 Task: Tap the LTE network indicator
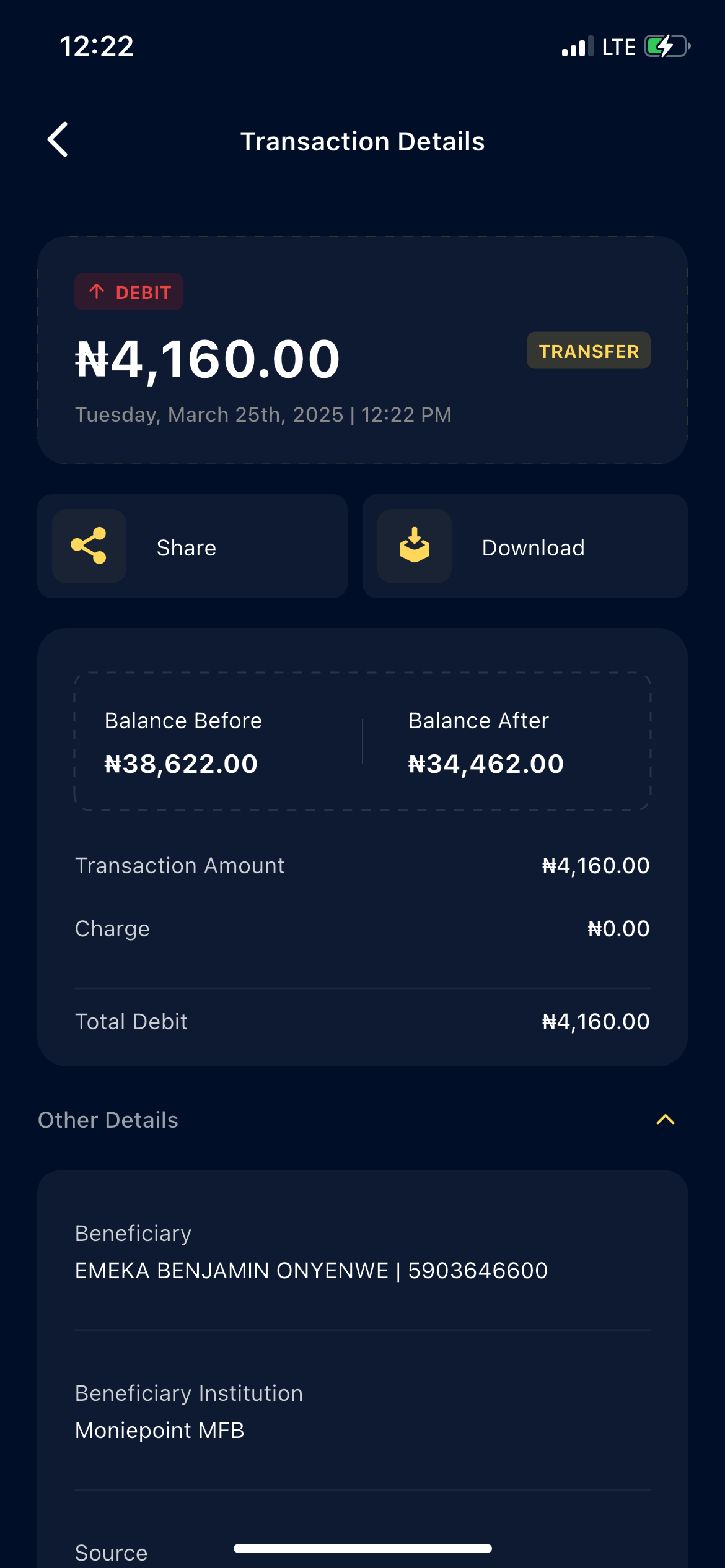[618, 47]
